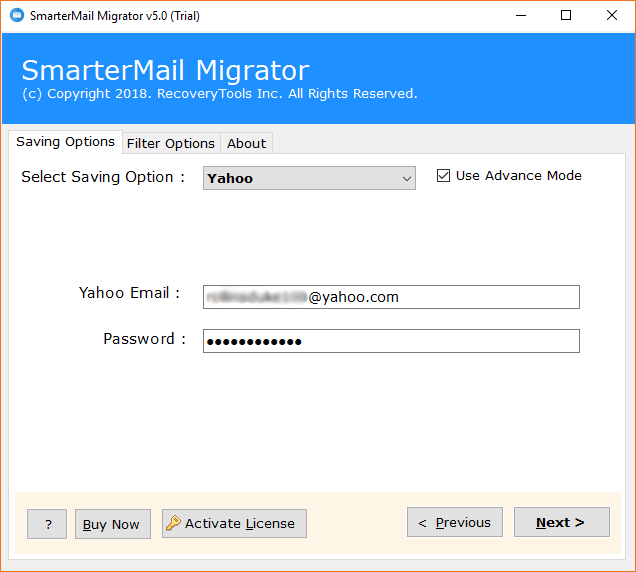Click the question mark help button

tap(47, 524)
